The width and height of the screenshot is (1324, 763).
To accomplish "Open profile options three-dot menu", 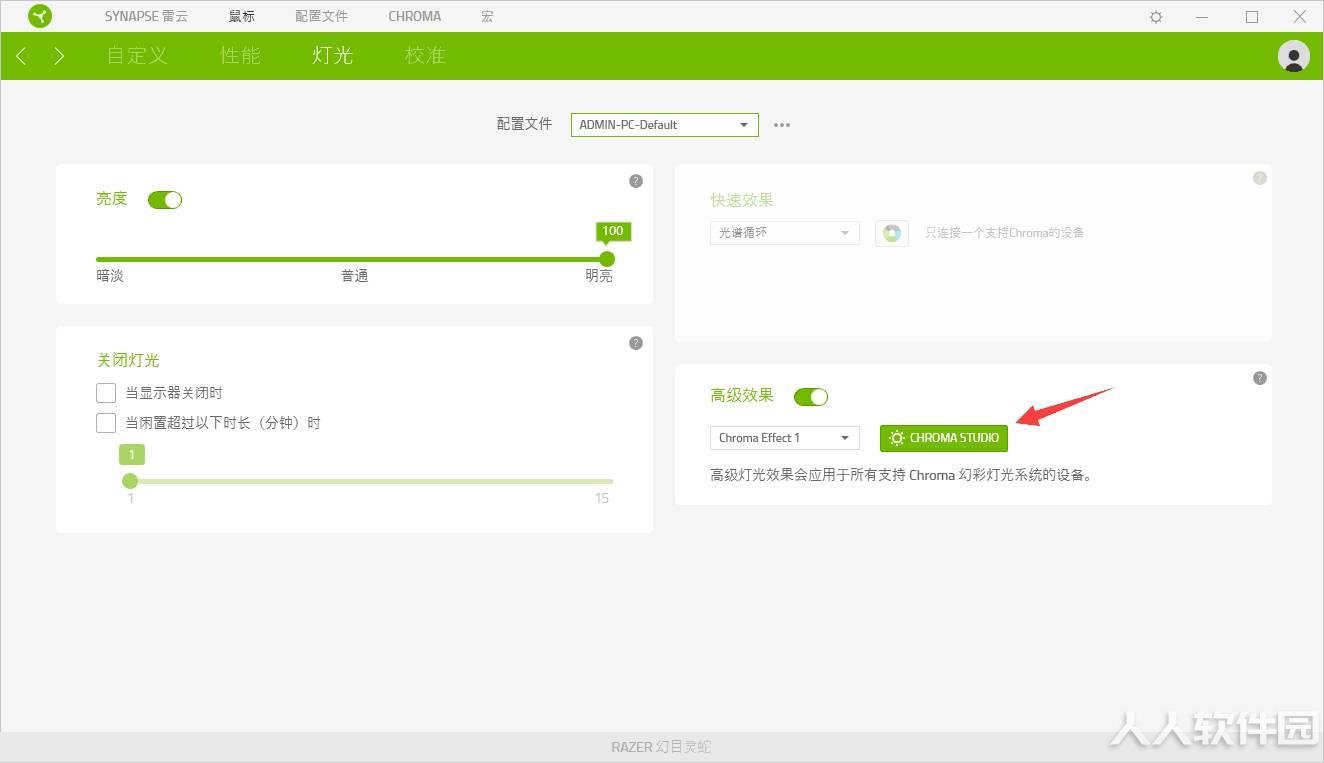I will tap(782, 125).
